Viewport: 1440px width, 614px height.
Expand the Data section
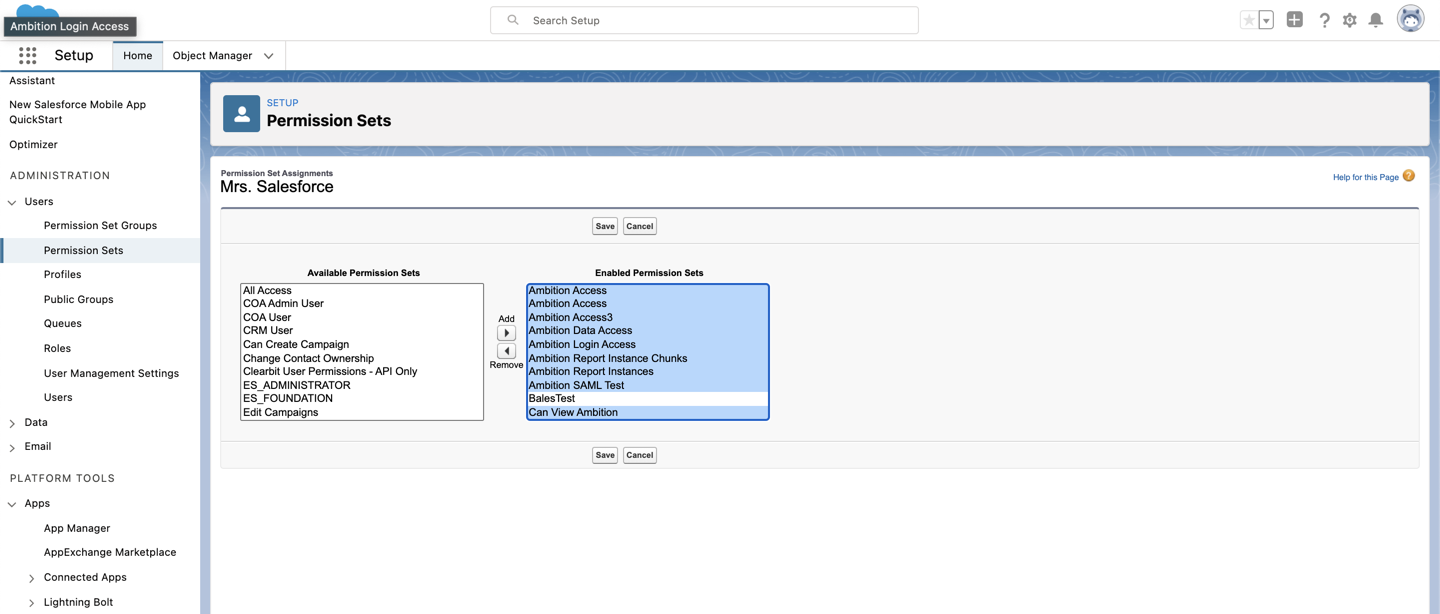point(12,423)
